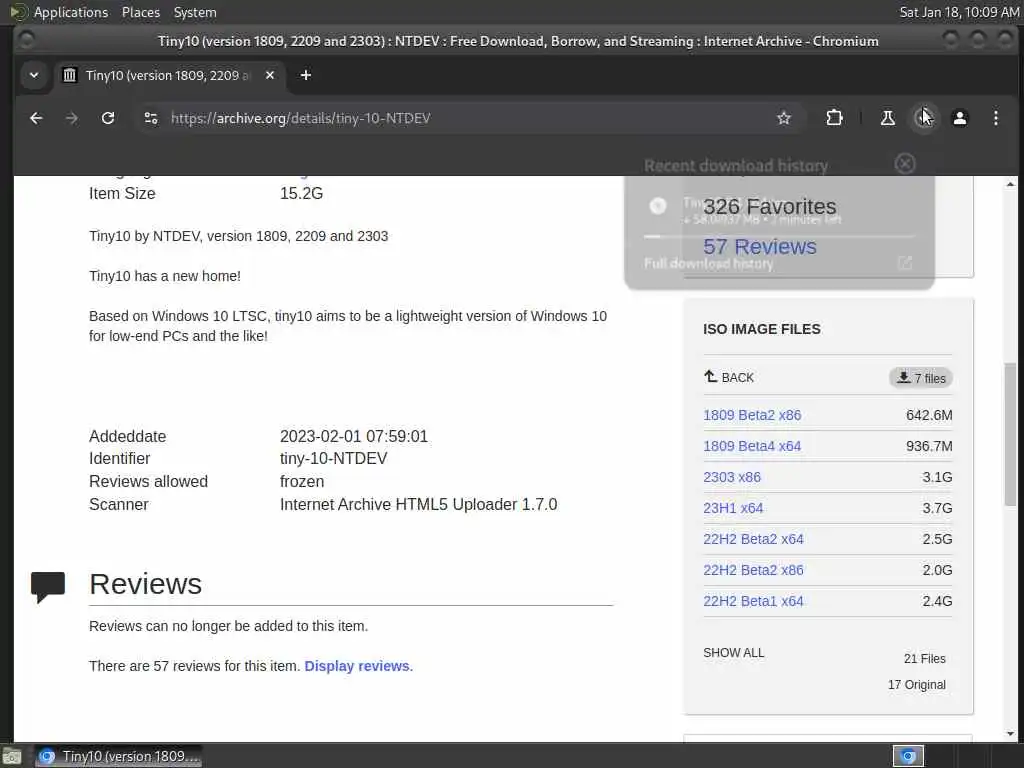Click SHOW ALL files link

pos(733,653)
